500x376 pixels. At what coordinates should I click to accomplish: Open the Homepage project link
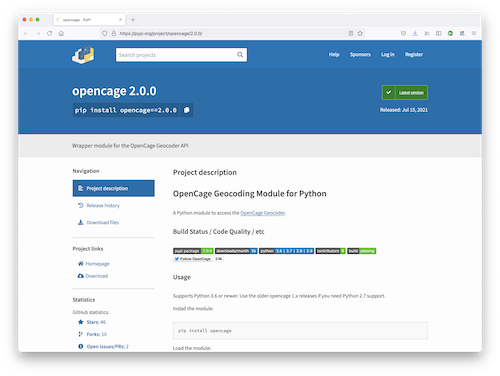[x=97, y=264]
